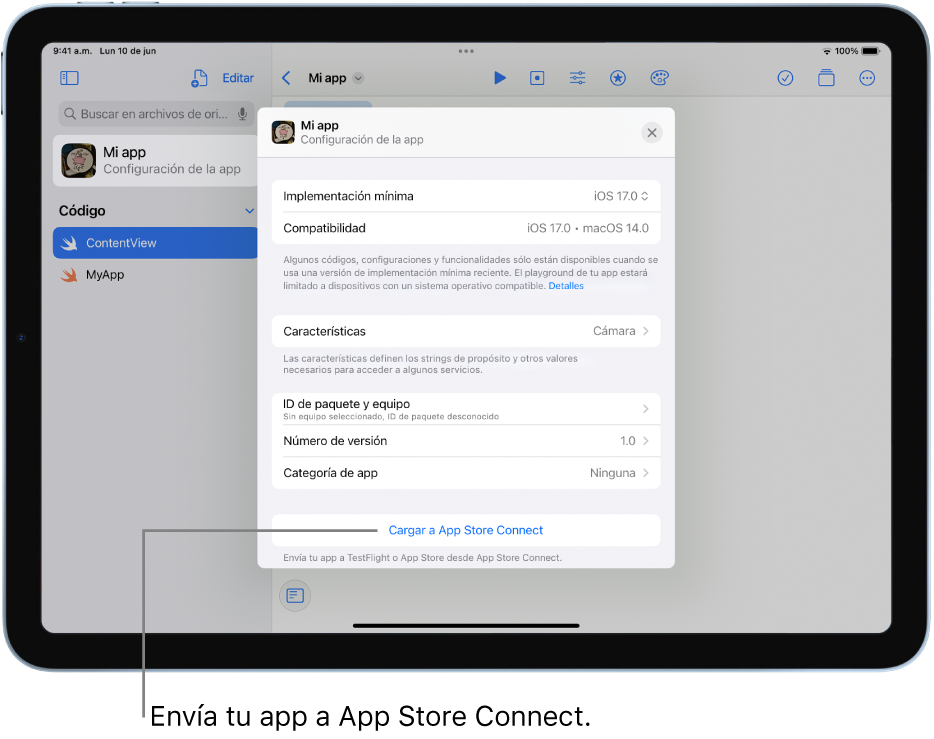Select the ContentView file
Screen dimensions: 934x739
coord(155,243)
